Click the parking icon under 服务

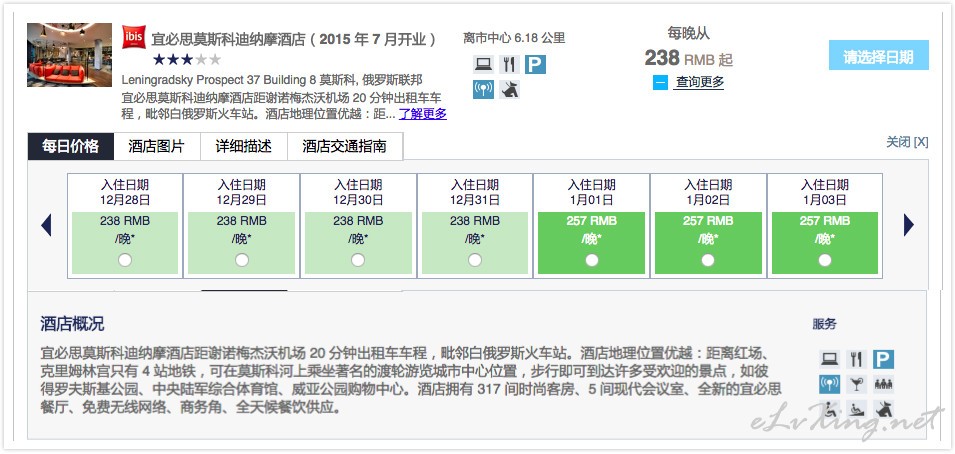[883, 360]
